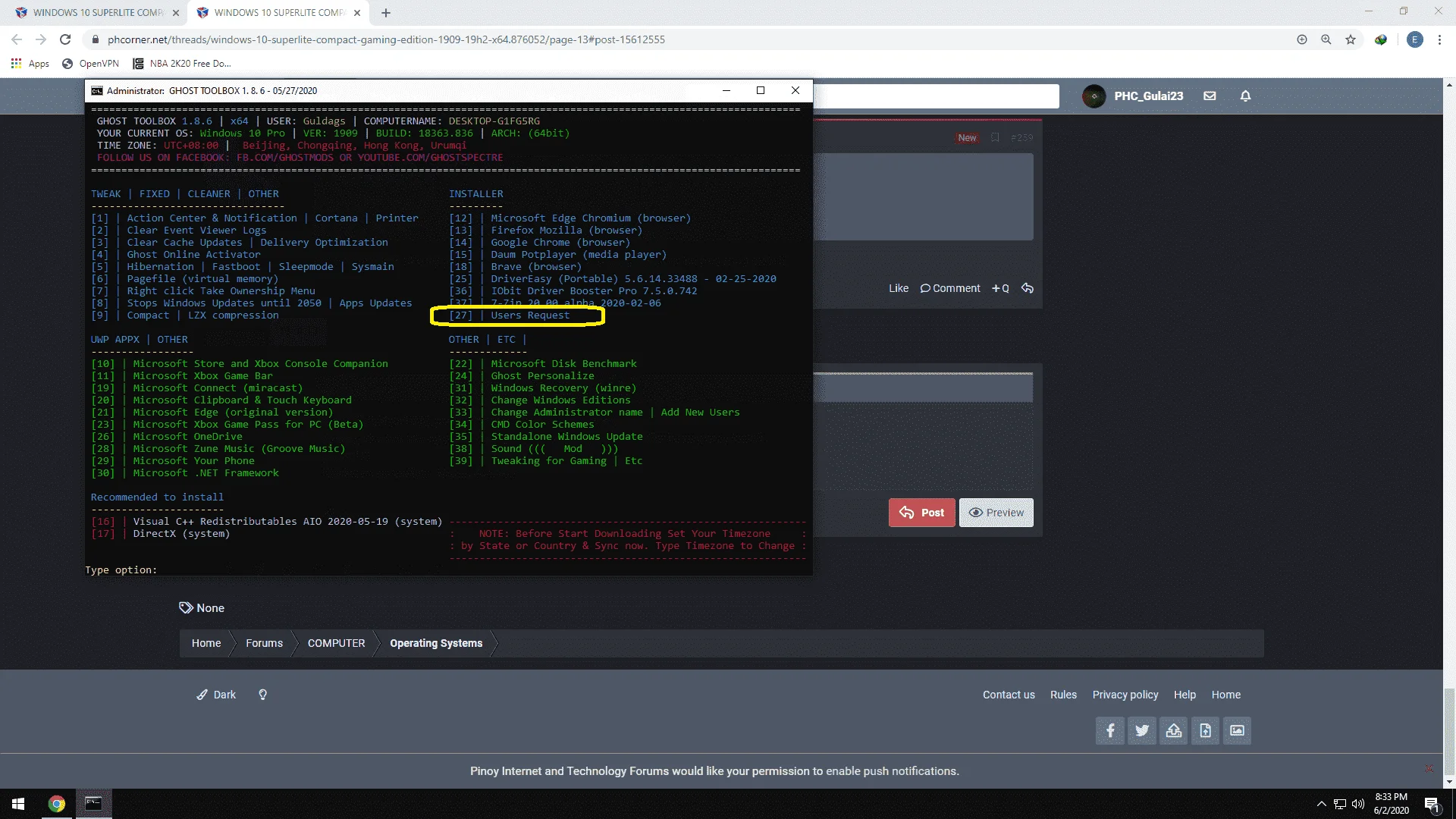
Task: Close the second WINDOWS 10 SUPERLITE tab
Action: click(357, 13)
